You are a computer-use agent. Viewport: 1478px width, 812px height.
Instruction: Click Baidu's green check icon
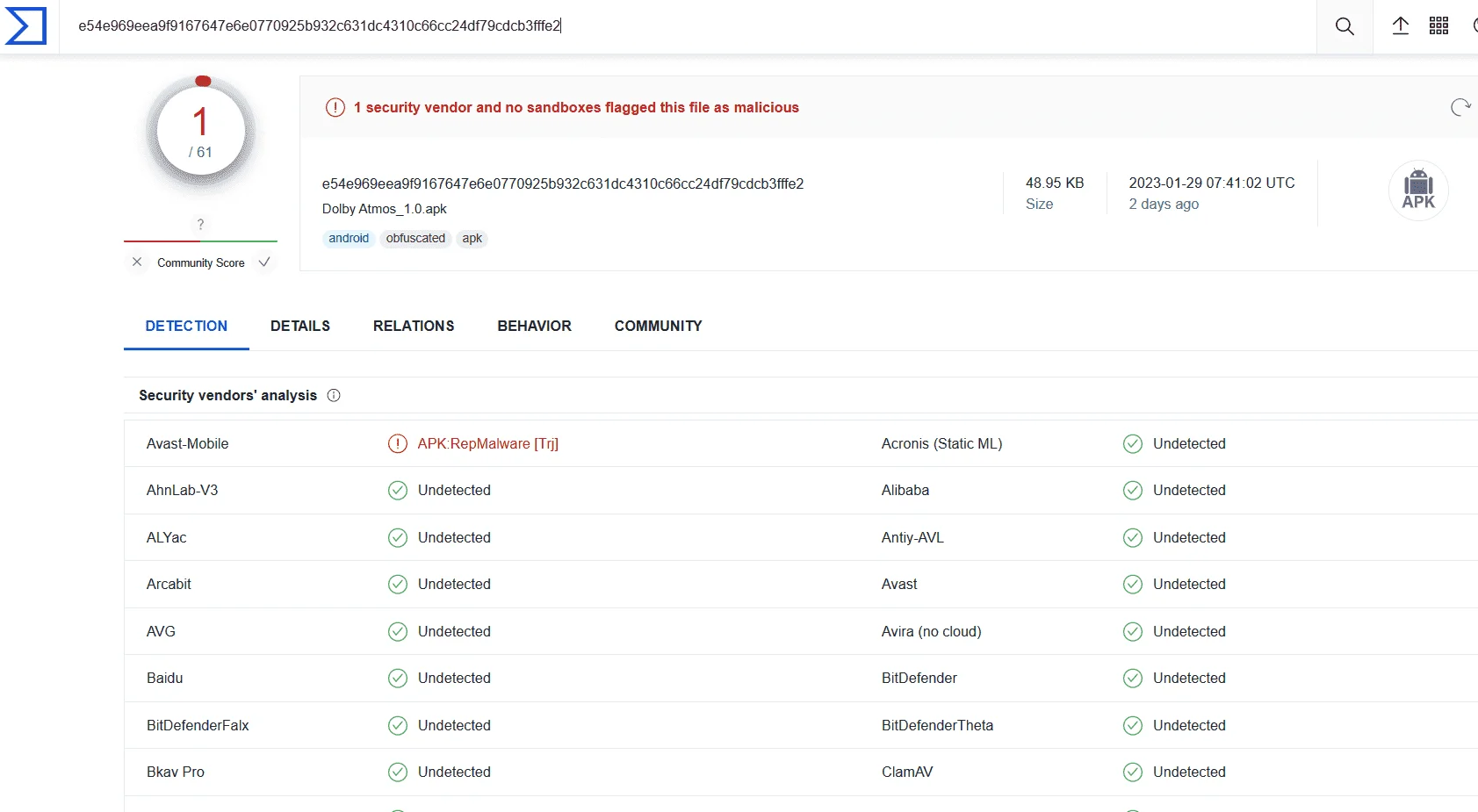point(398,678)
